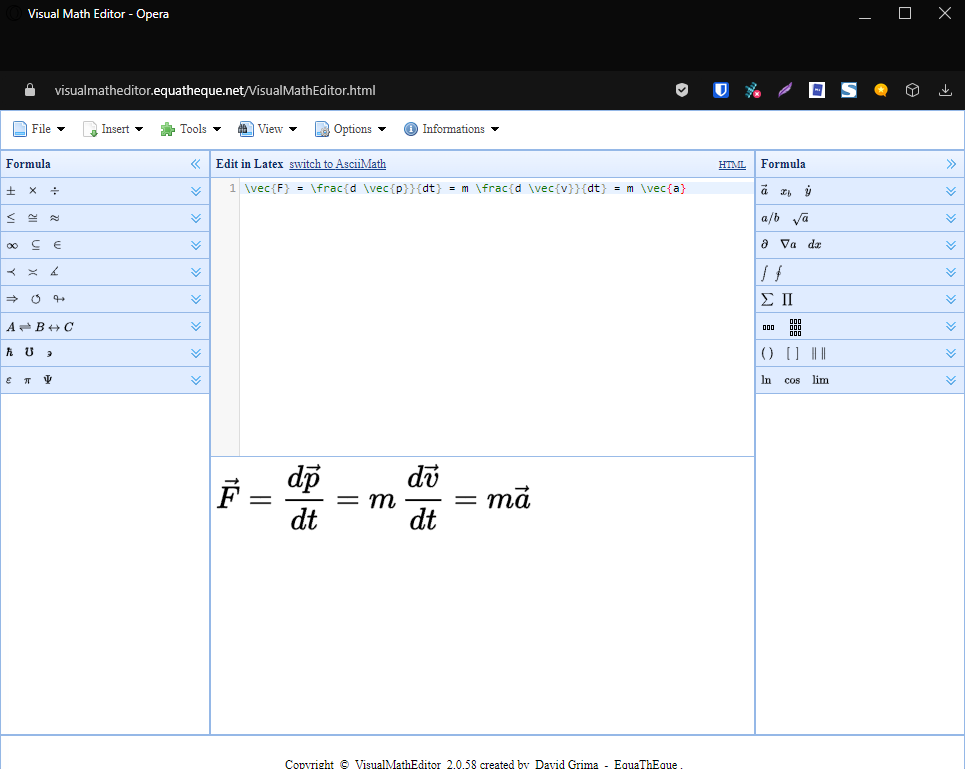Viewport: 965px width, 769px height.
Task: Open the Informations menu
Action: pos(451,129)
